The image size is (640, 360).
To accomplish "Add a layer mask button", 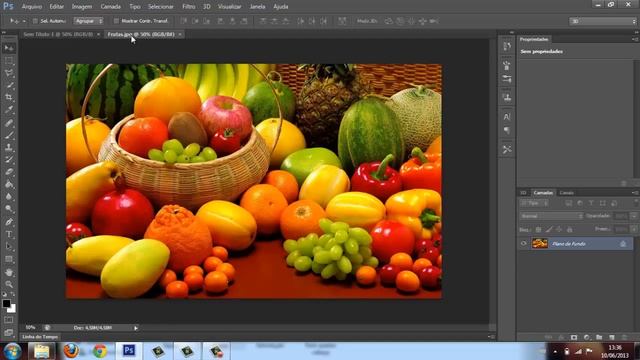I will tap(574, 338).
